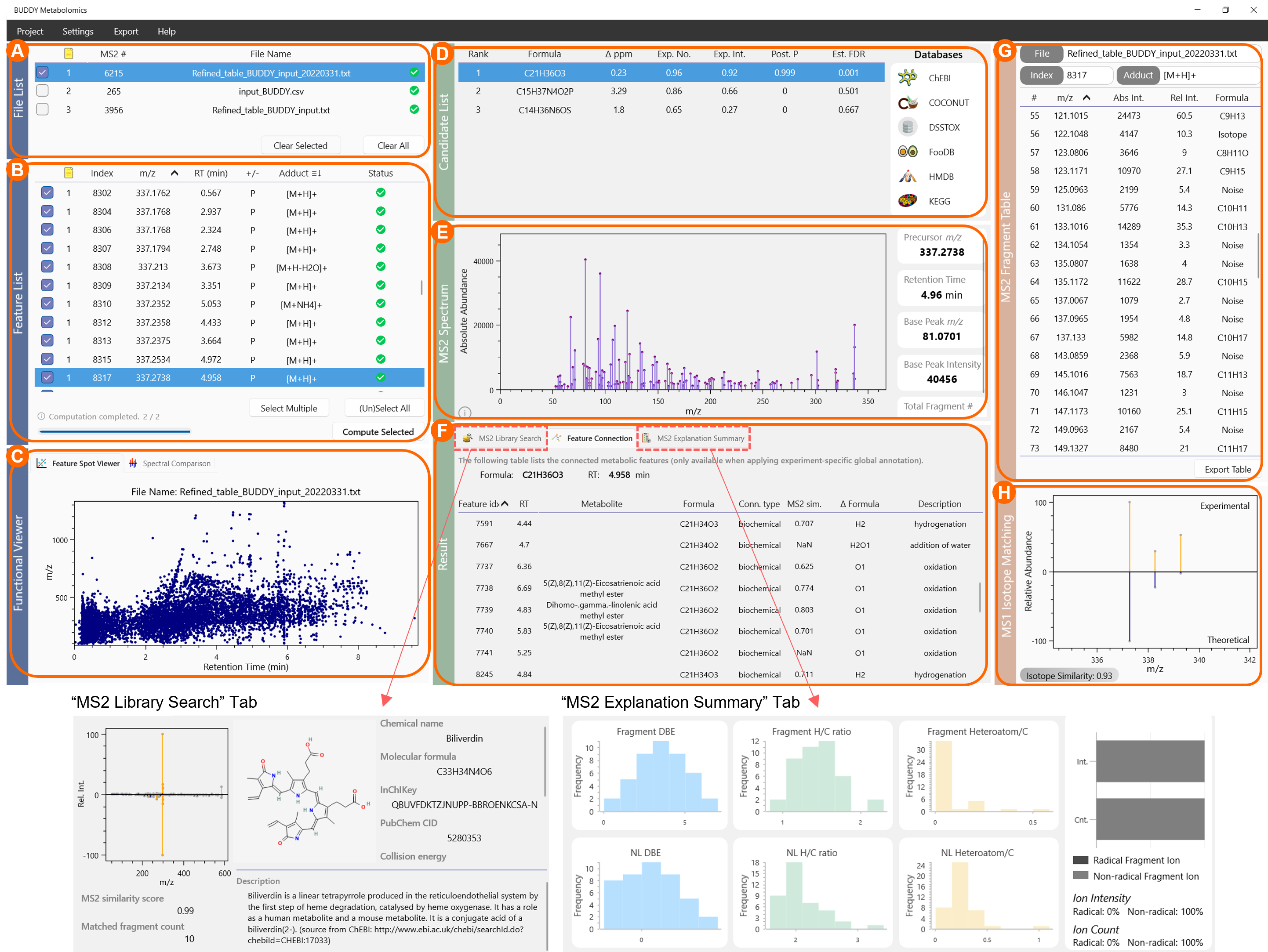Sort feature list by m/z arrow

tap(174, 173)
